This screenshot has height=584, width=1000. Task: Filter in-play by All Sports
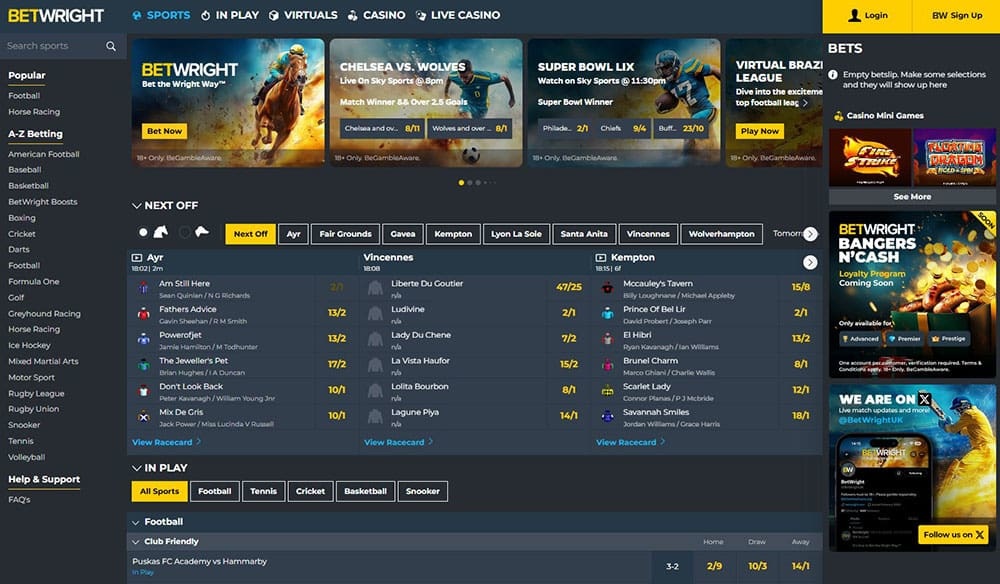click(x=159, y=492)
